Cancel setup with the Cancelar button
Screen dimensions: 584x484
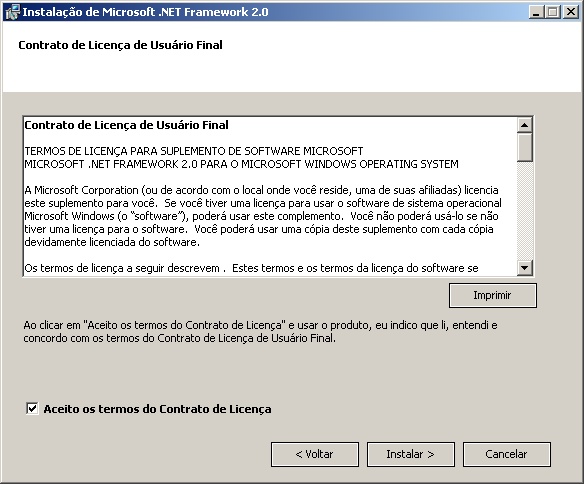tap(507, 454)
